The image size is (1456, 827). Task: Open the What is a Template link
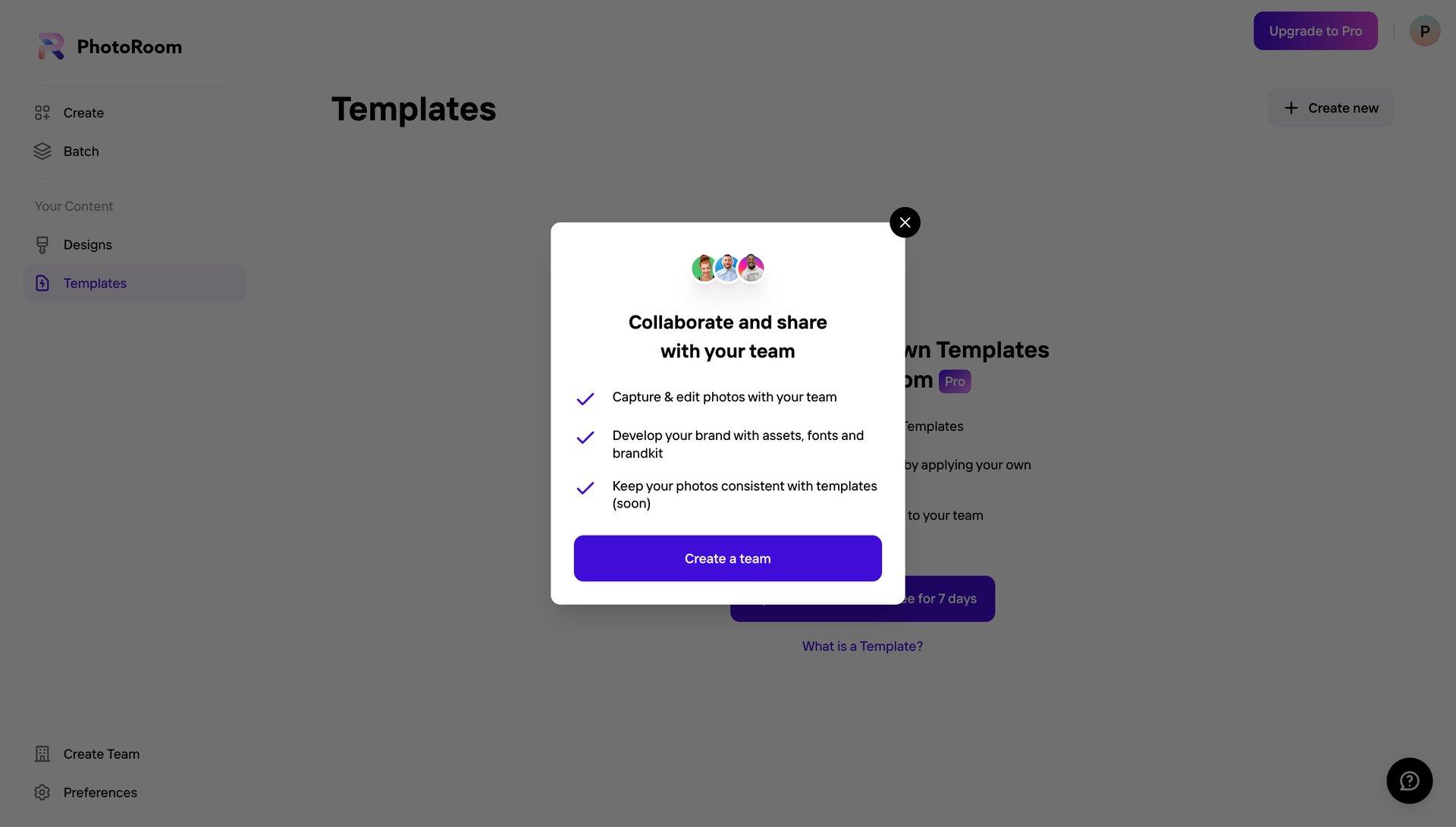[862, 646]
